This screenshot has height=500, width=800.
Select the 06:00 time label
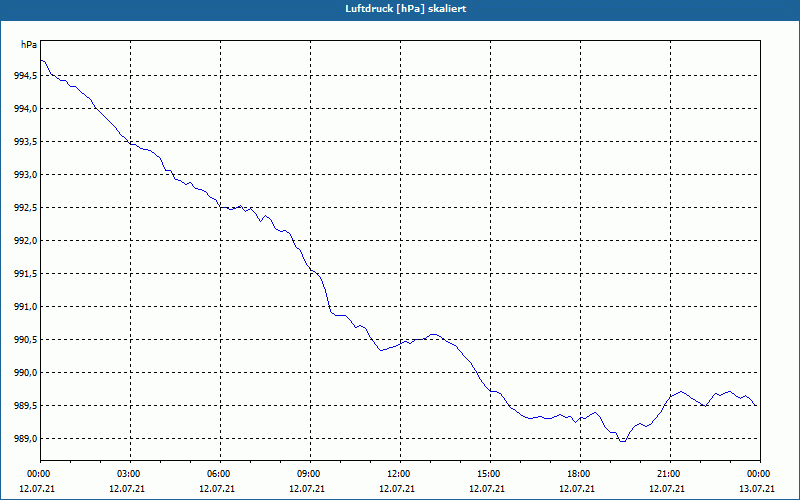(220, 474)
